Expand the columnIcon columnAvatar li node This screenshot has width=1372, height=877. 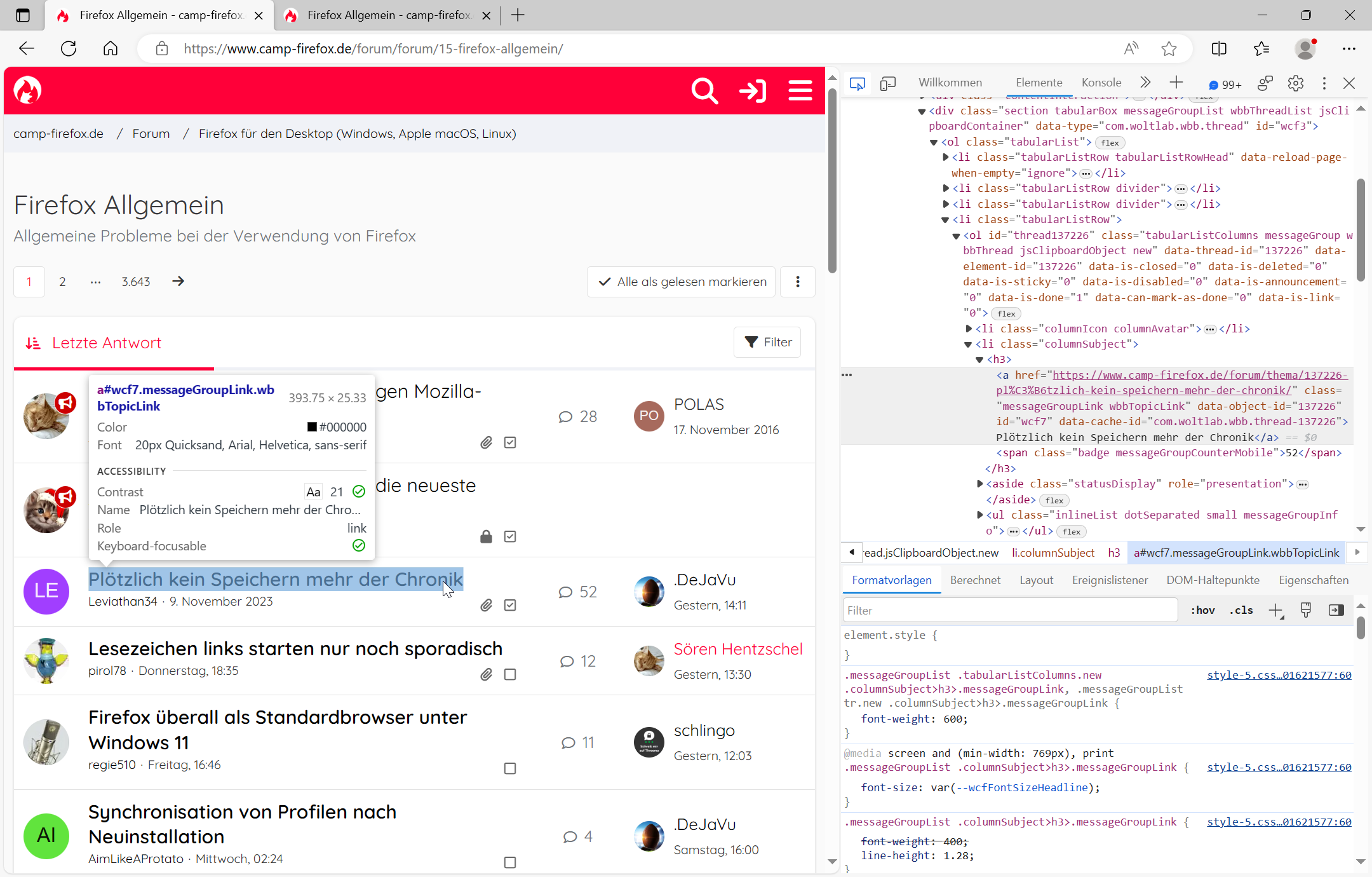969,329
